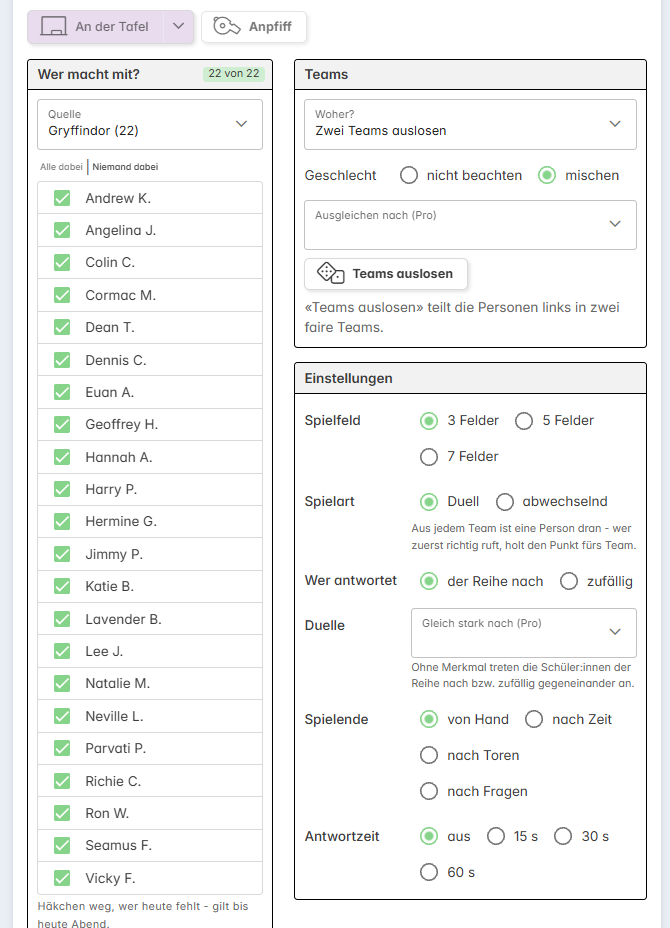The image size is (670, 928).
Task: Click the Anpfiff button label
Action: (x=270, y=27)
